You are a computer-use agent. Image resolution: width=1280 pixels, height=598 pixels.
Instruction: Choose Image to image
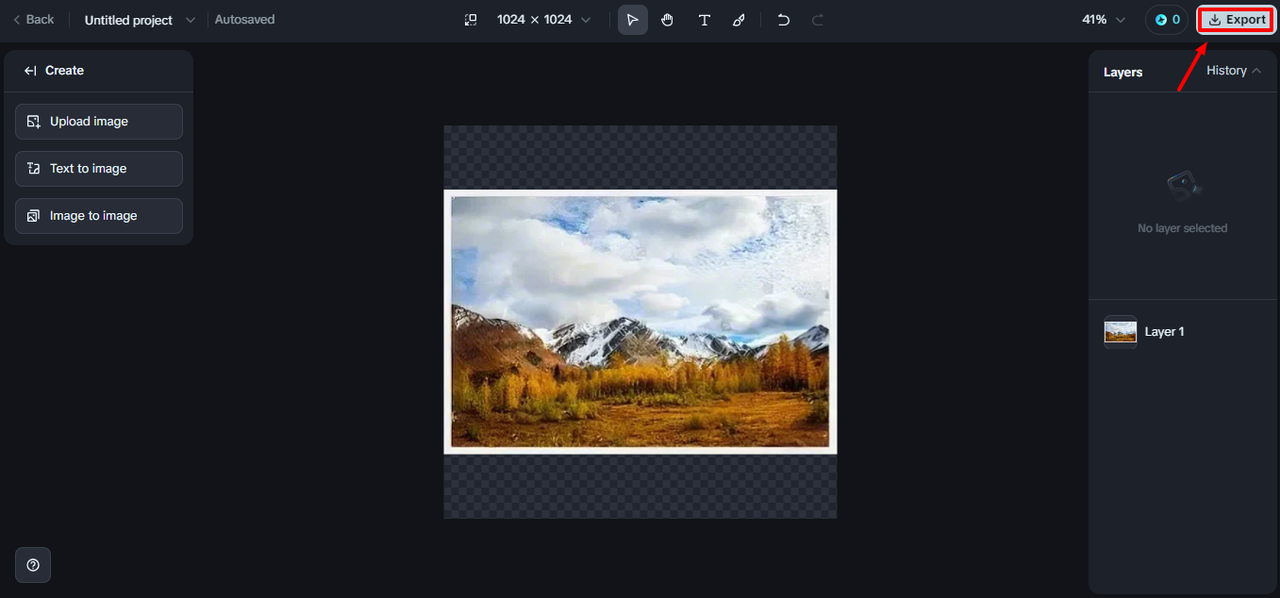click(x=99, y=216)
